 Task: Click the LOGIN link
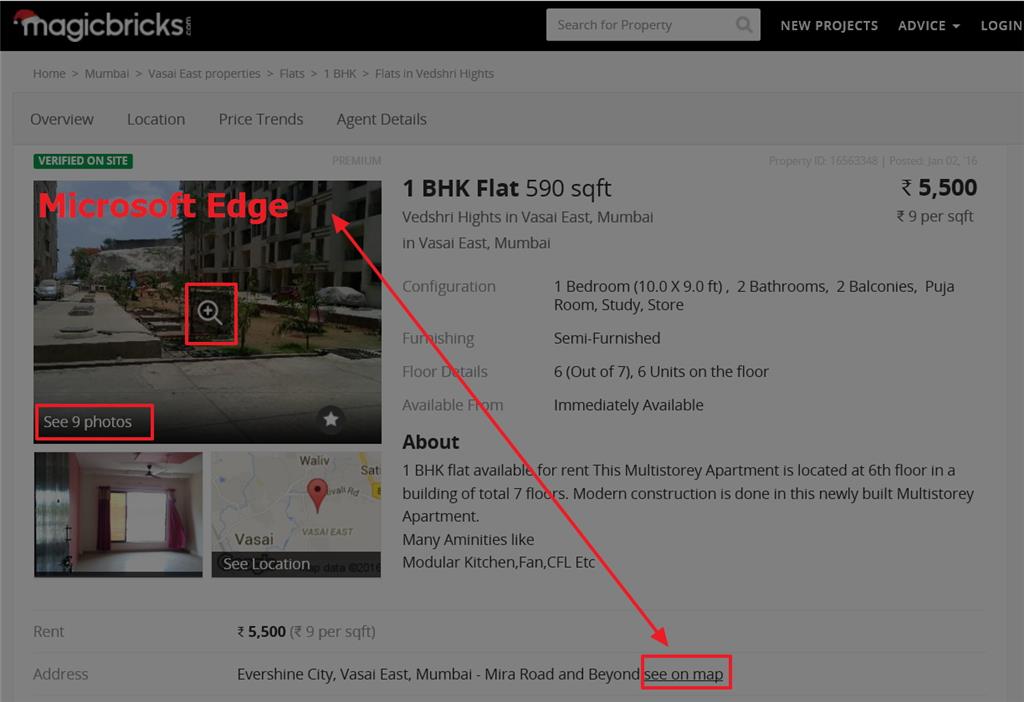[x=1001, y=25]
